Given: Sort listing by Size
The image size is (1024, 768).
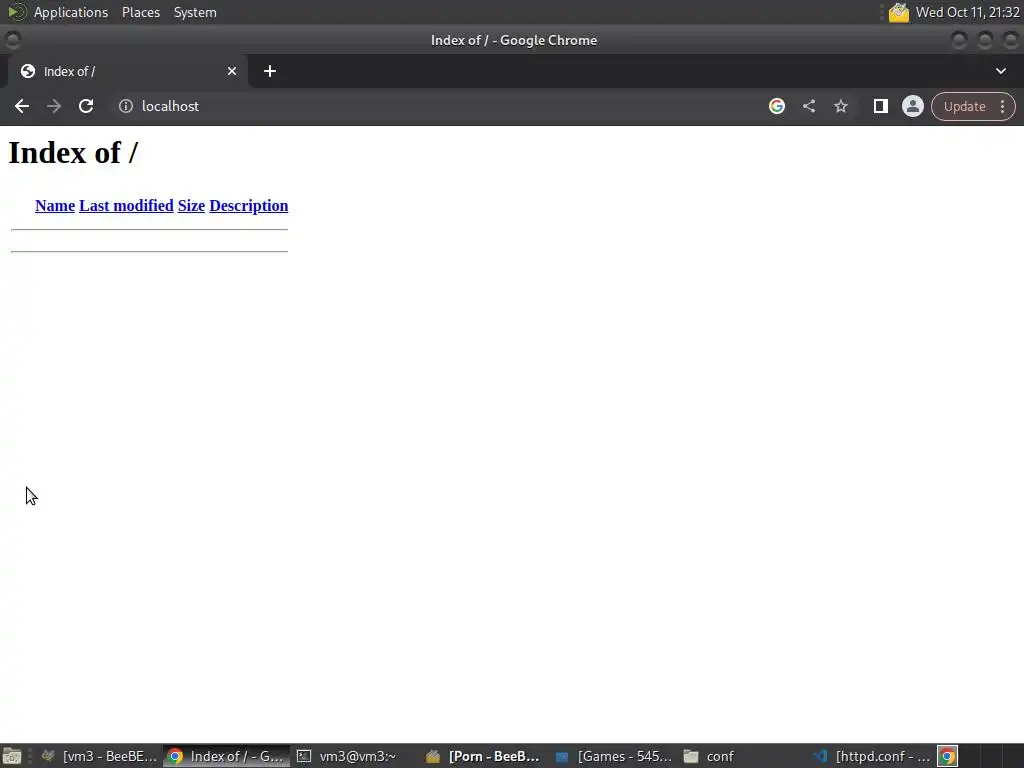Looking at the screenshot, I should point(191,206).
